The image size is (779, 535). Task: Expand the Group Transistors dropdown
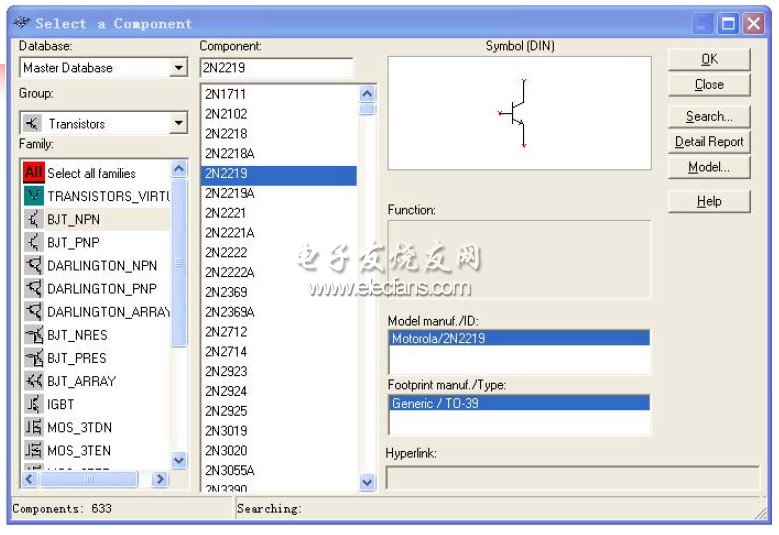(x=179, y=123)
